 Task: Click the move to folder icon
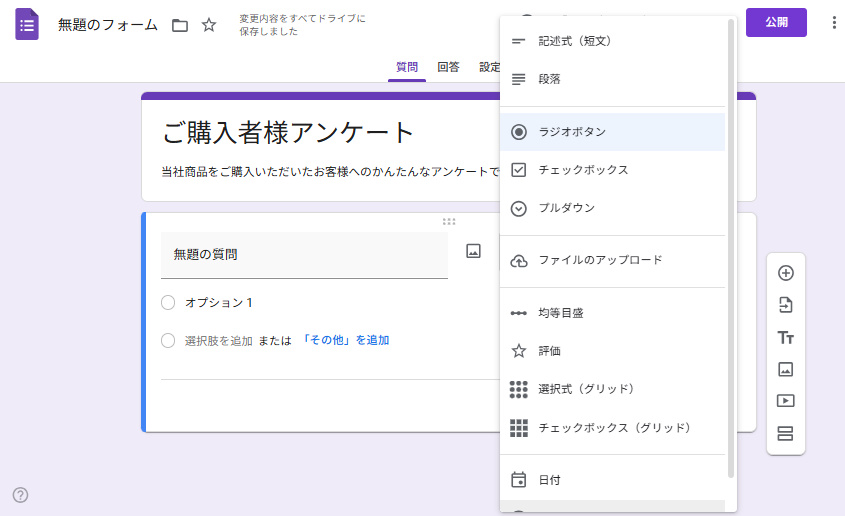click(x=180, y=25)
